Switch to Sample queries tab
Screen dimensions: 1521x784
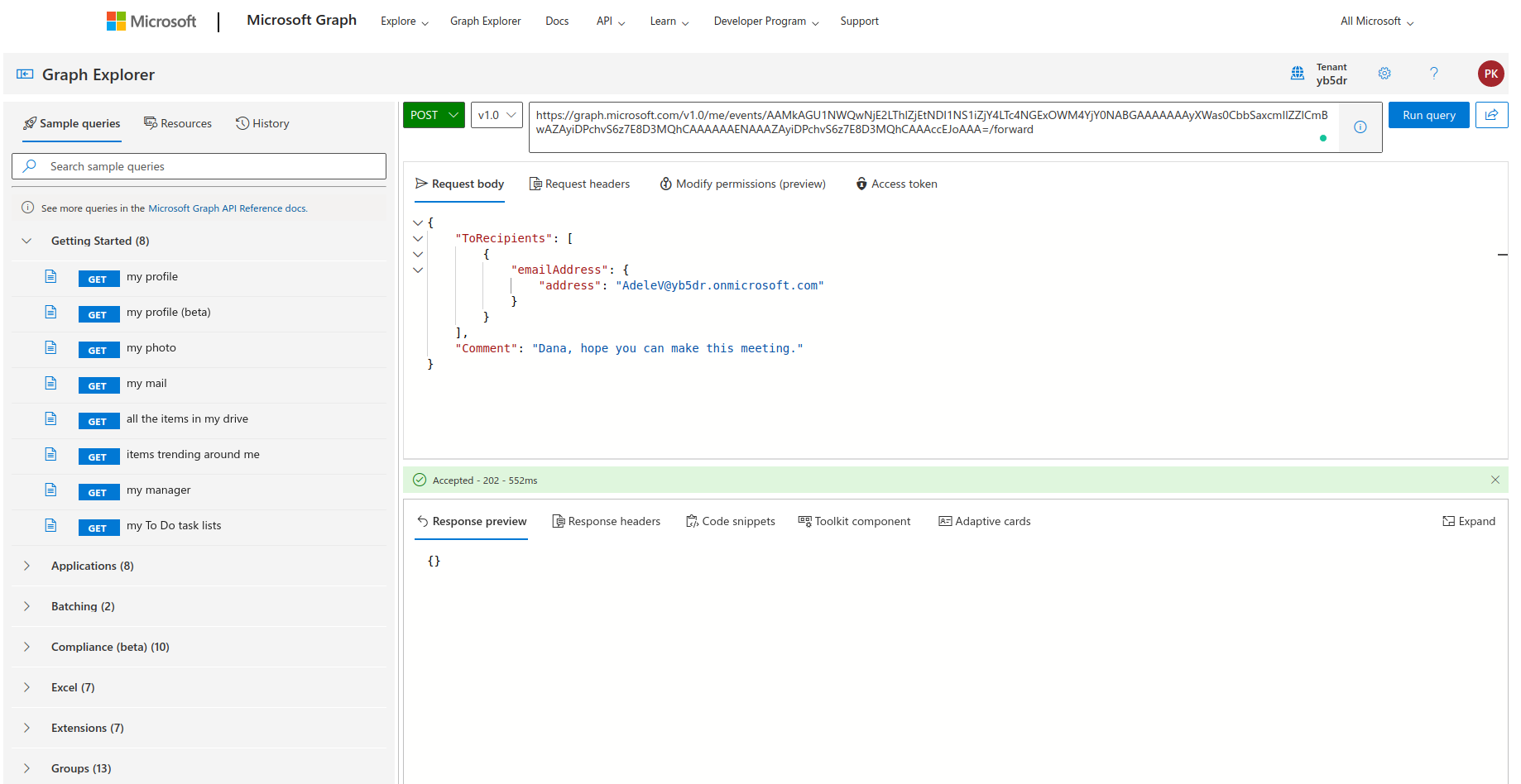(72, 123)
